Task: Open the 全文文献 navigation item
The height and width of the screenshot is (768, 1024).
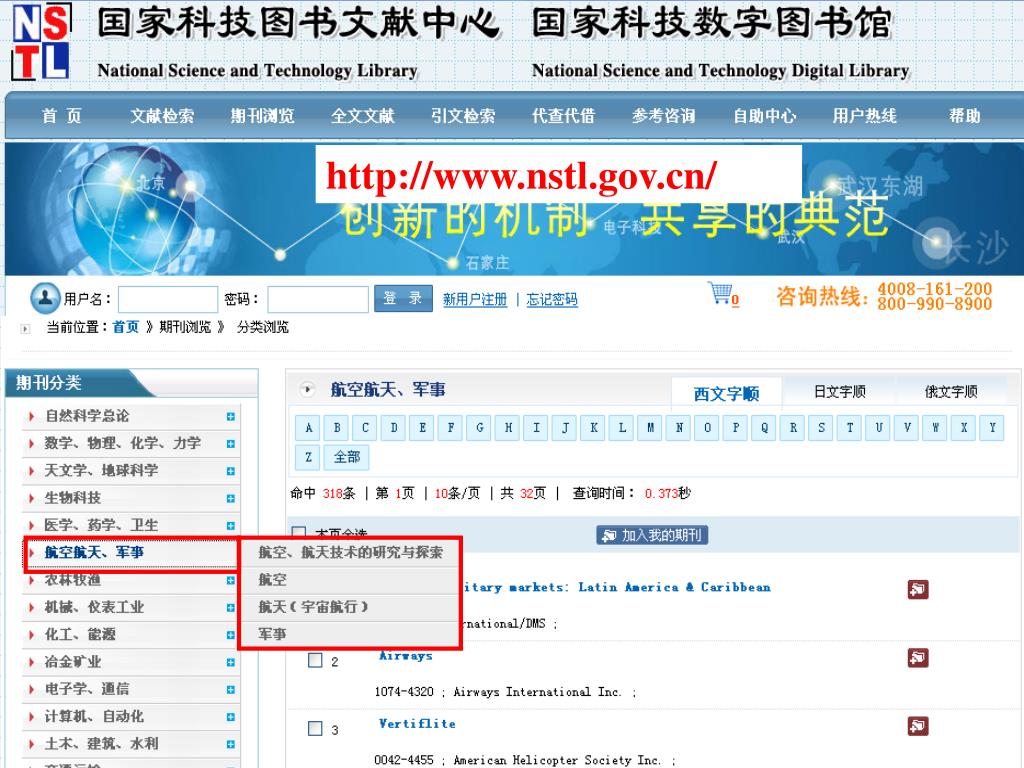Action: pyautogui.click(x=362, y=116)
